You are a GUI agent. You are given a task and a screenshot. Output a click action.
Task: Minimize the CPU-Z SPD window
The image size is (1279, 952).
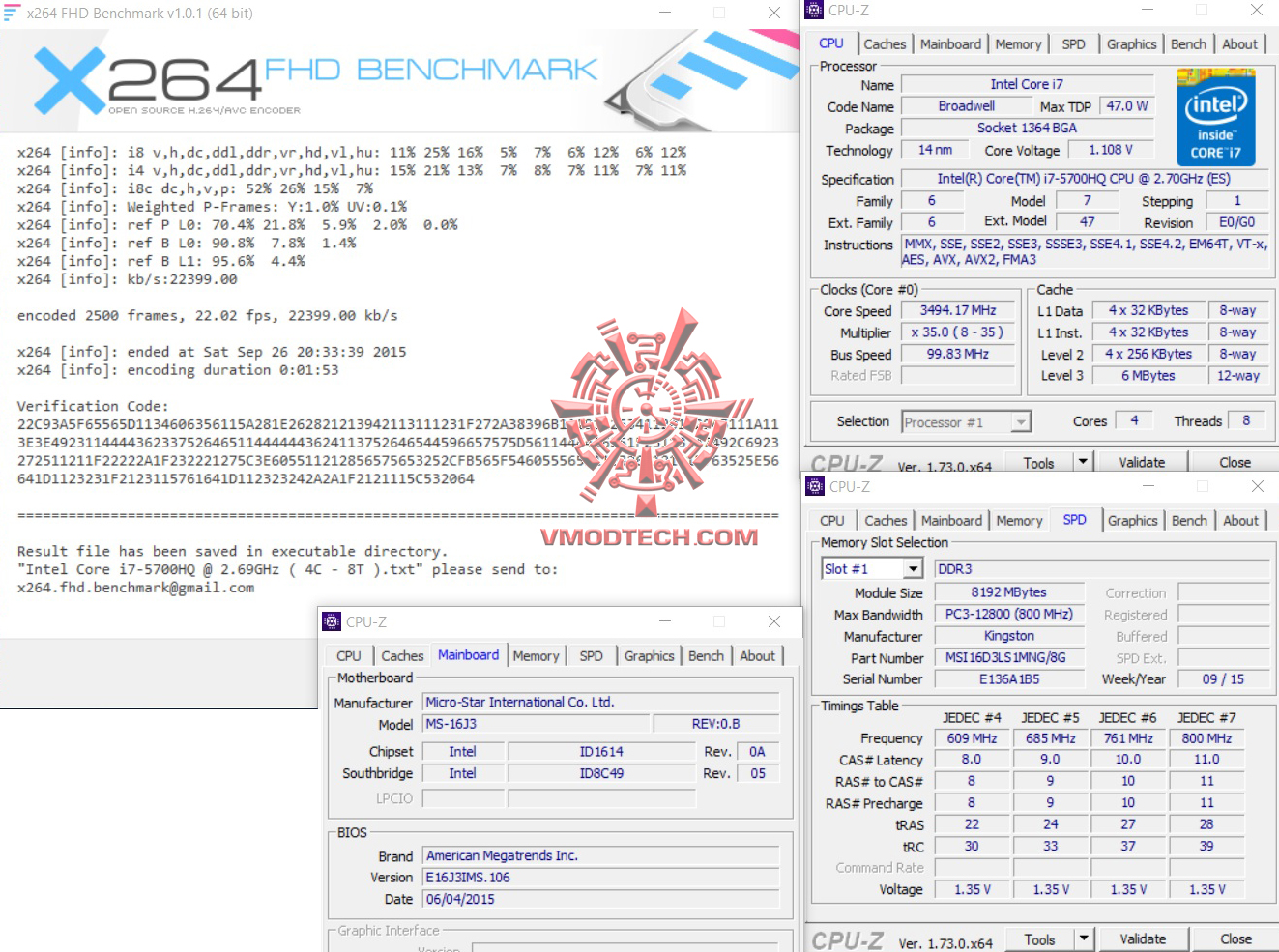click(1148, 486)
